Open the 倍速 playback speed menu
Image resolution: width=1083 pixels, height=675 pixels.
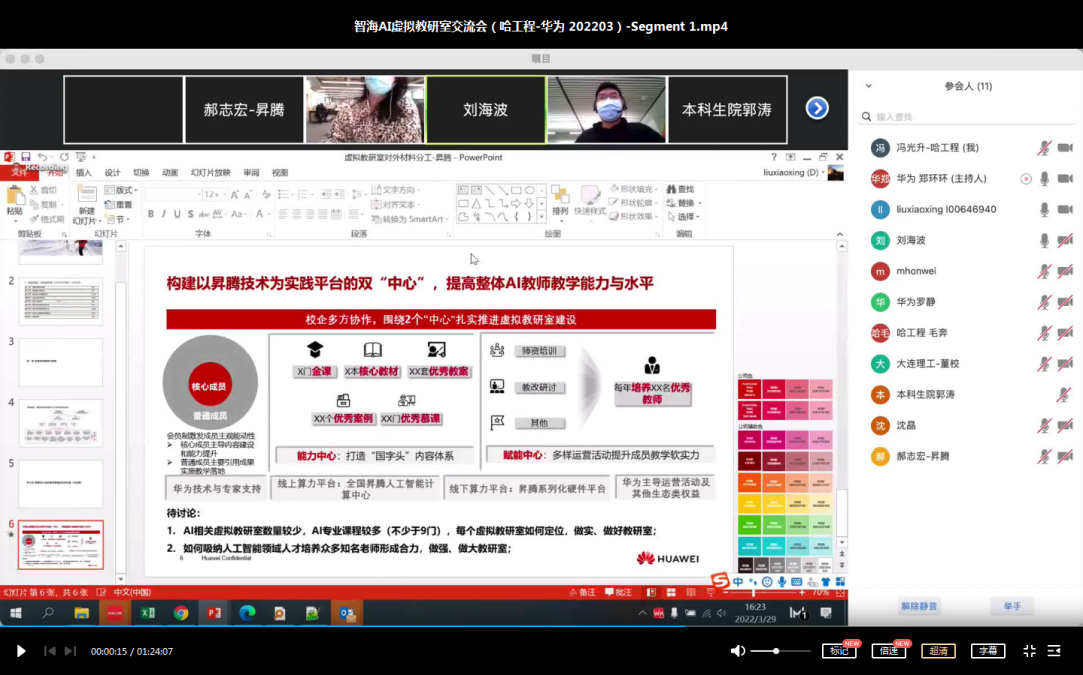tap(888, 651)
